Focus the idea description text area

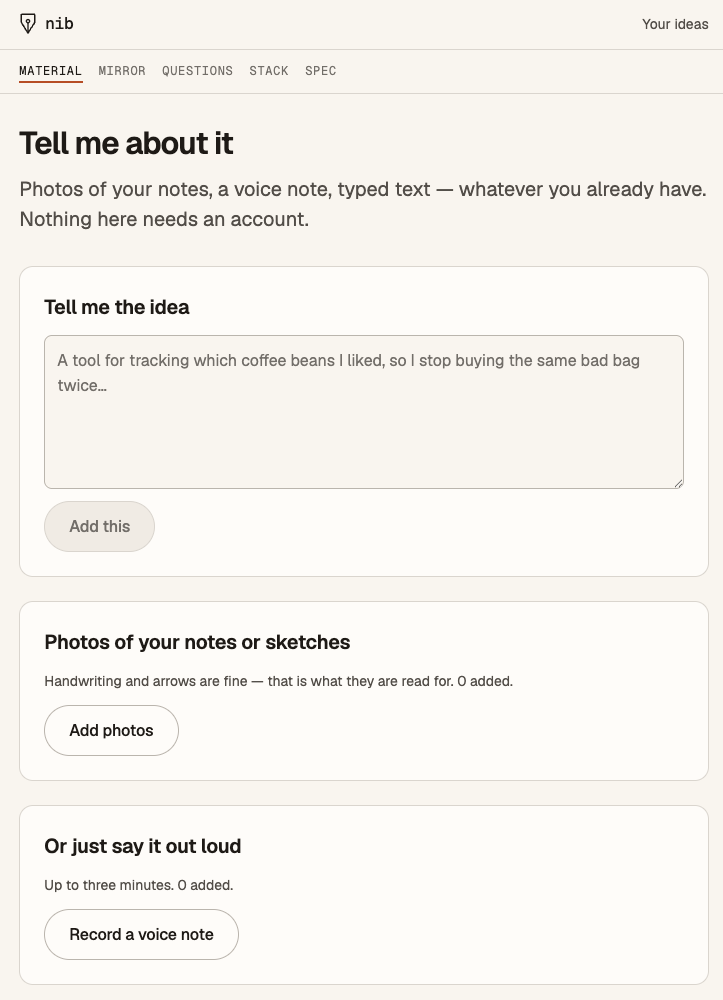click(364, 412)
